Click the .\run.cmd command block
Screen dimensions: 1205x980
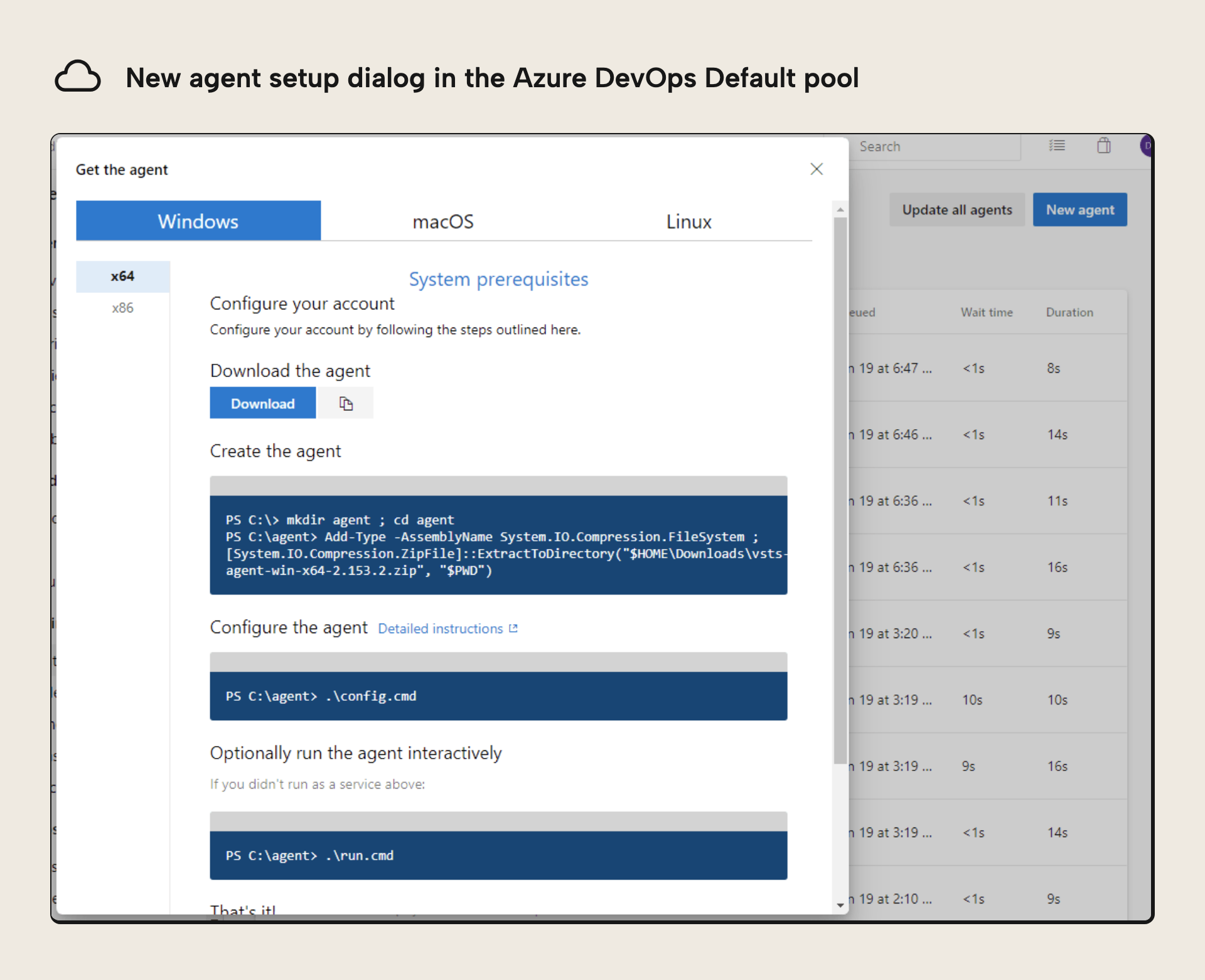498,855
